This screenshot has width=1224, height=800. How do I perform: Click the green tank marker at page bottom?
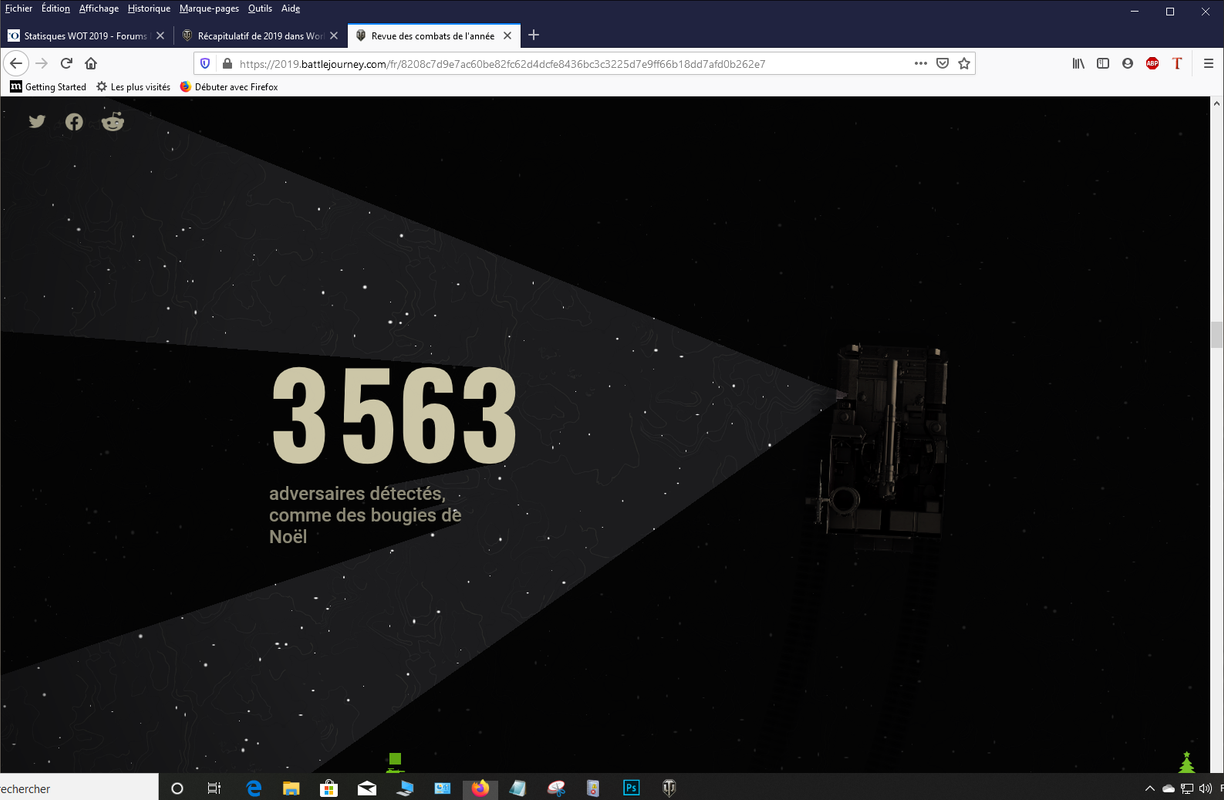coord(395,763)
